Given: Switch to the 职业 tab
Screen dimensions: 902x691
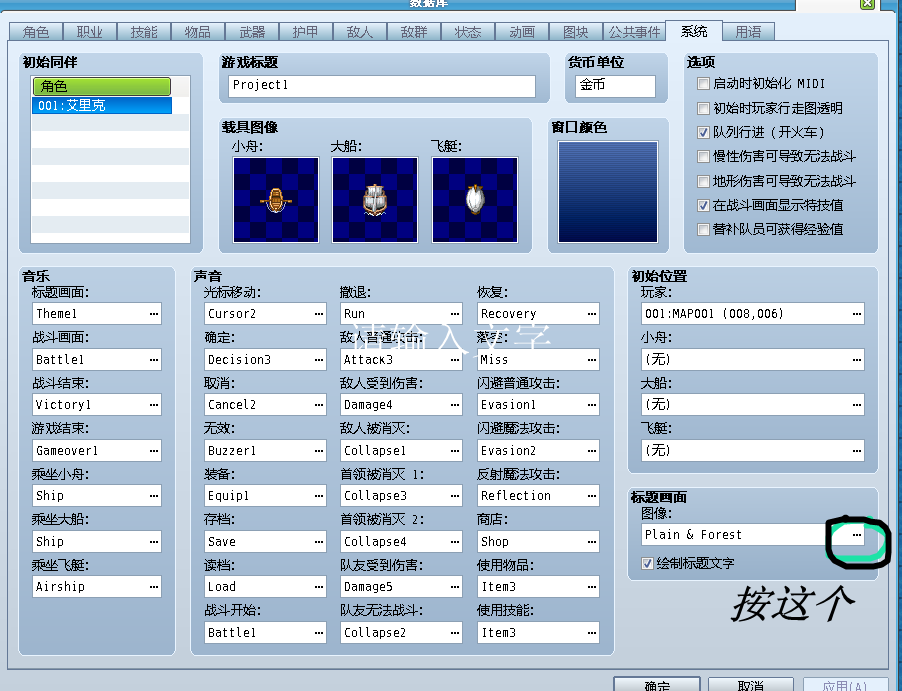Looking at the screenshot, I should (x=90, y=32).
